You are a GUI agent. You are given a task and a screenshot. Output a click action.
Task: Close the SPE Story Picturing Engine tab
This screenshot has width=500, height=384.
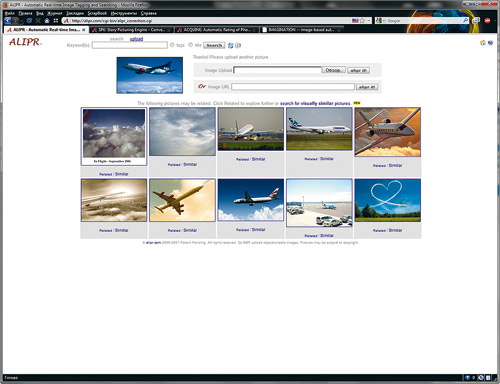pyautogui.click(x=169, y=30)
